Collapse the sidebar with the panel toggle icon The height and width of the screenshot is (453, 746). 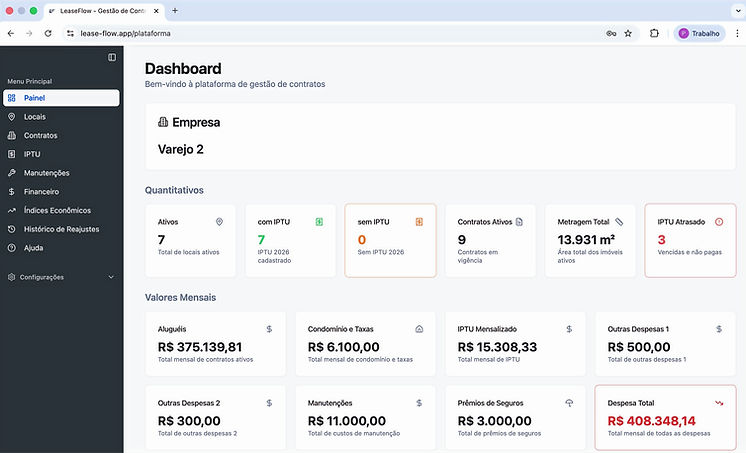(x=112, y=57)
